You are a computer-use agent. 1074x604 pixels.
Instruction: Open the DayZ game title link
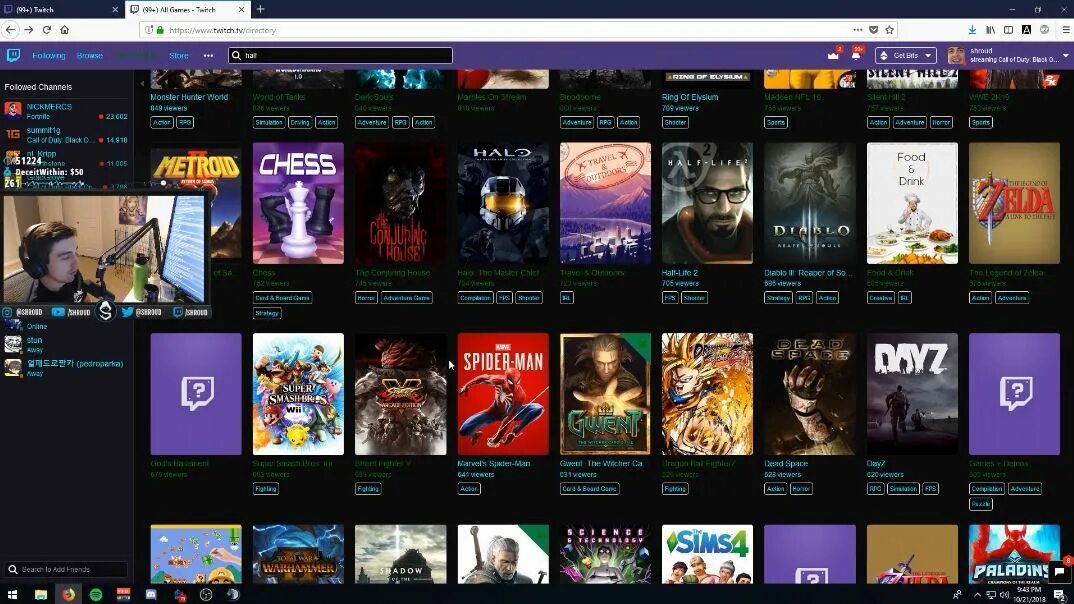point(876,464)
